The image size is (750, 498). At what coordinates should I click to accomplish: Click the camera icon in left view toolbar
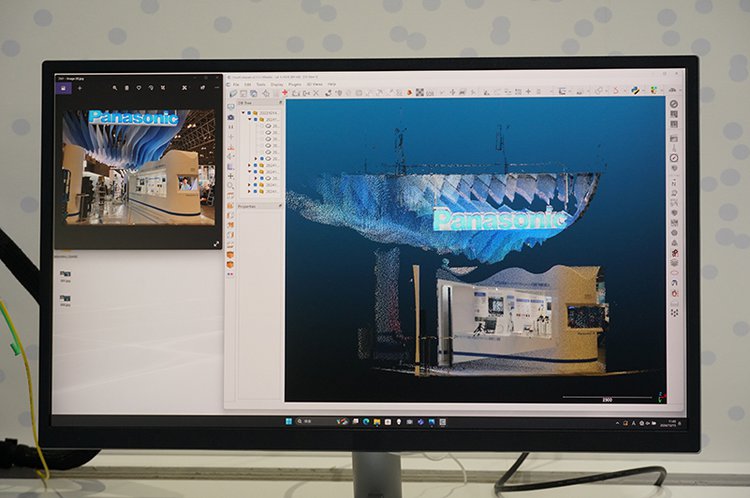pyautogui.click(x=231, y=117)
